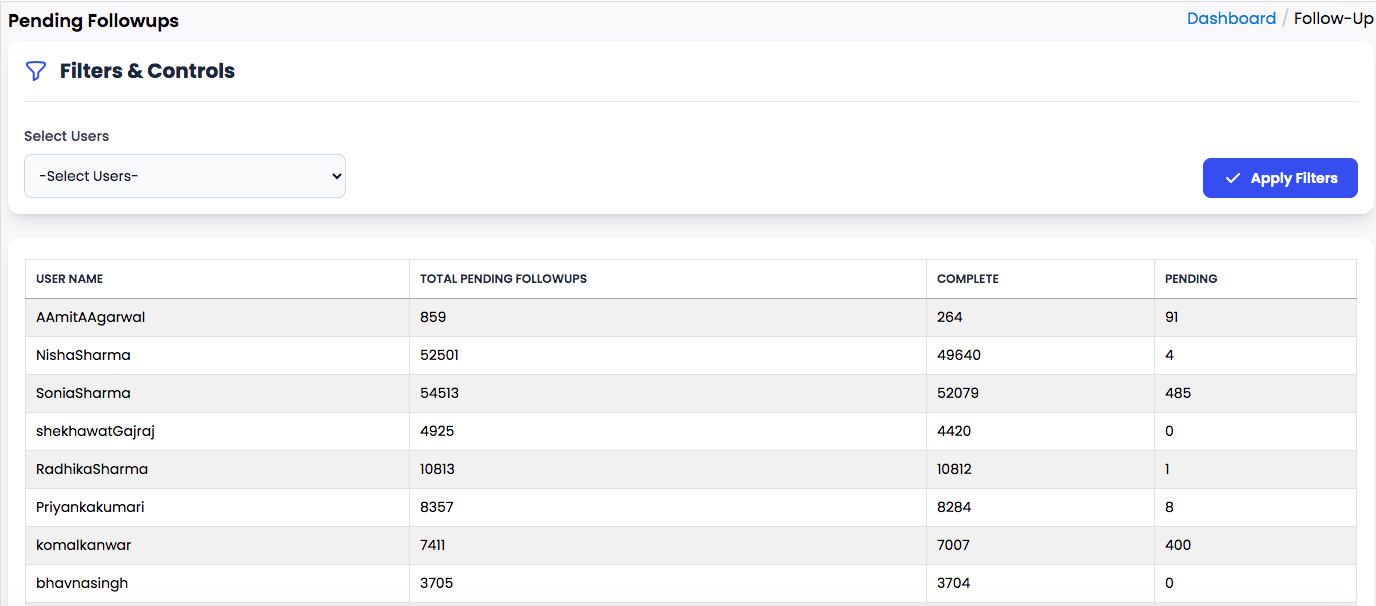Select the AAmitAAgarwal user row
The width and height of the screenshot is (1376, 606).
click(x=91, y=317)
